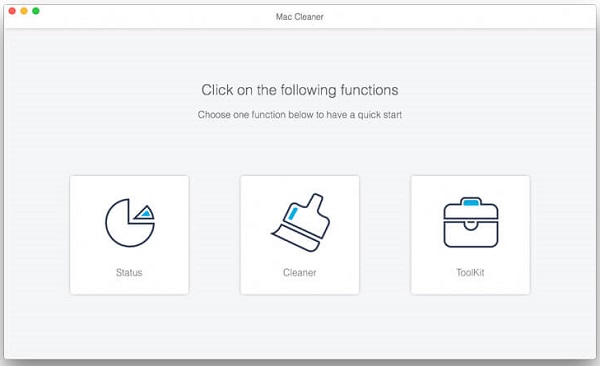Close the Mac Cleaner window
The width and height of the screenshot is (600, 366).
pyautogui.click(x=12, y=11)
